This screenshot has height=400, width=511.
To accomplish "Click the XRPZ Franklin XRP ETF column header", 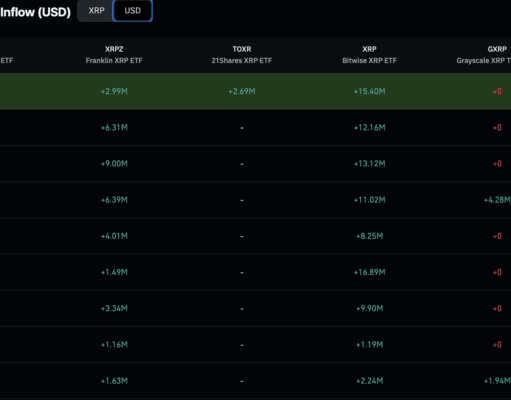I will [x=114, y=55].
